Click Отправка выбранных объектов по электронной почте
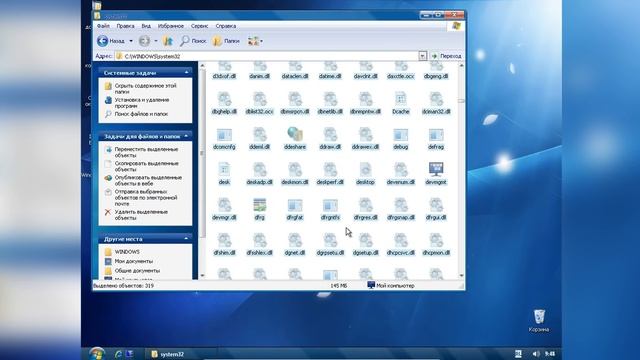Viewport: 640px width, 360px height. click(146, 198)
